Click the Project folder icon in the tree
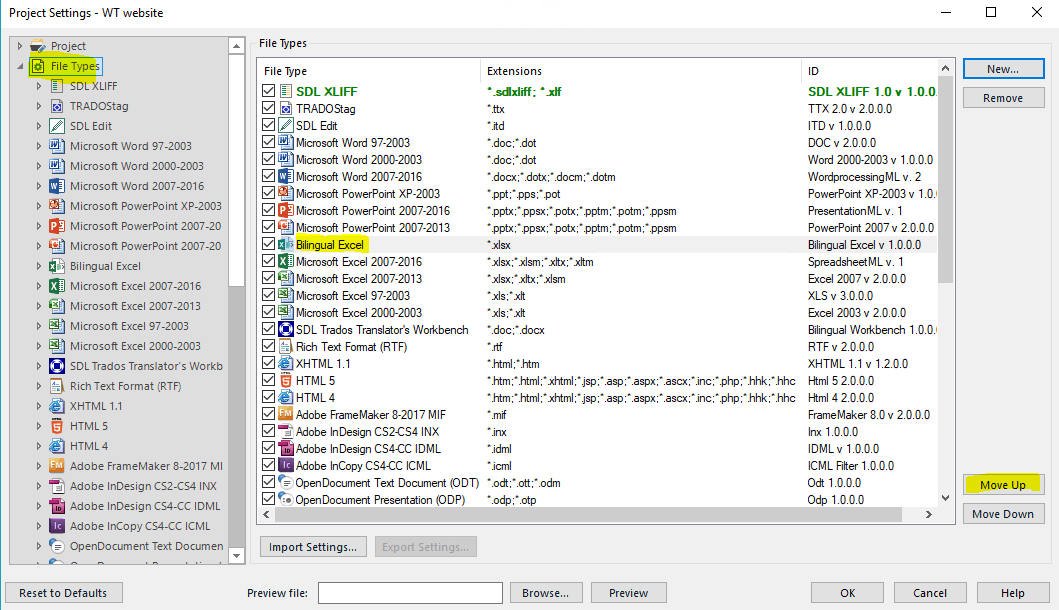1059x610 pixels. pyautogui.click(x=38, y=46)
